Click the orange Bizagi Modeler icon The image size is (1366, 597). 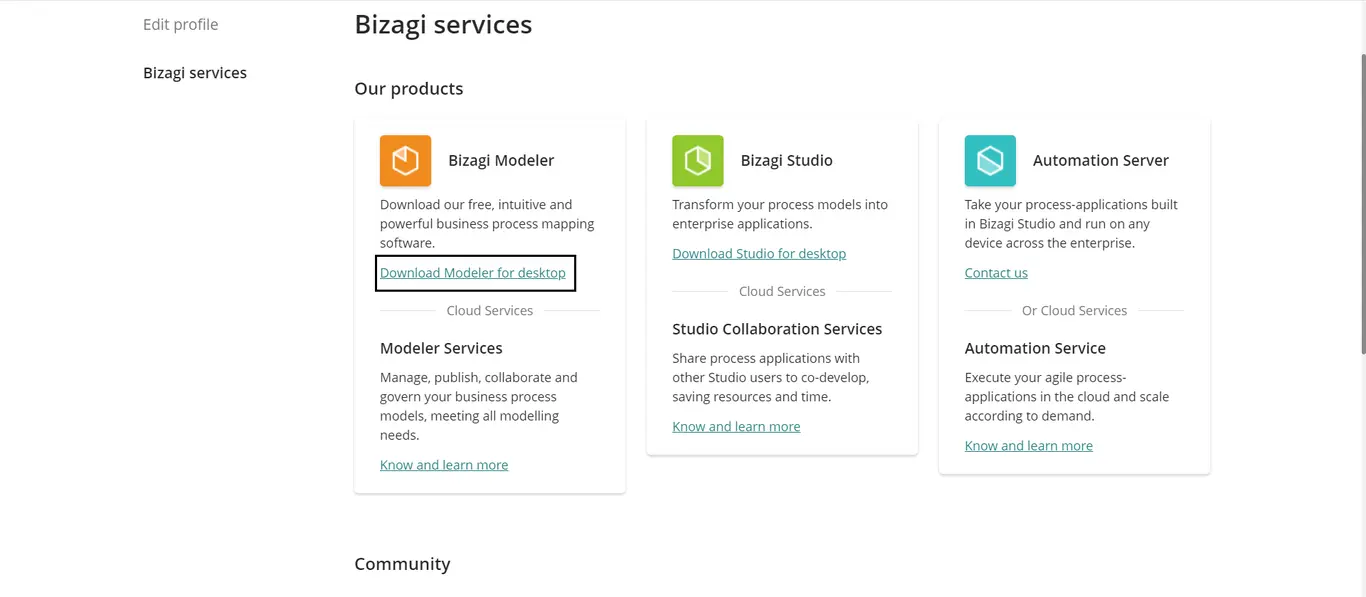pos(405,160)
